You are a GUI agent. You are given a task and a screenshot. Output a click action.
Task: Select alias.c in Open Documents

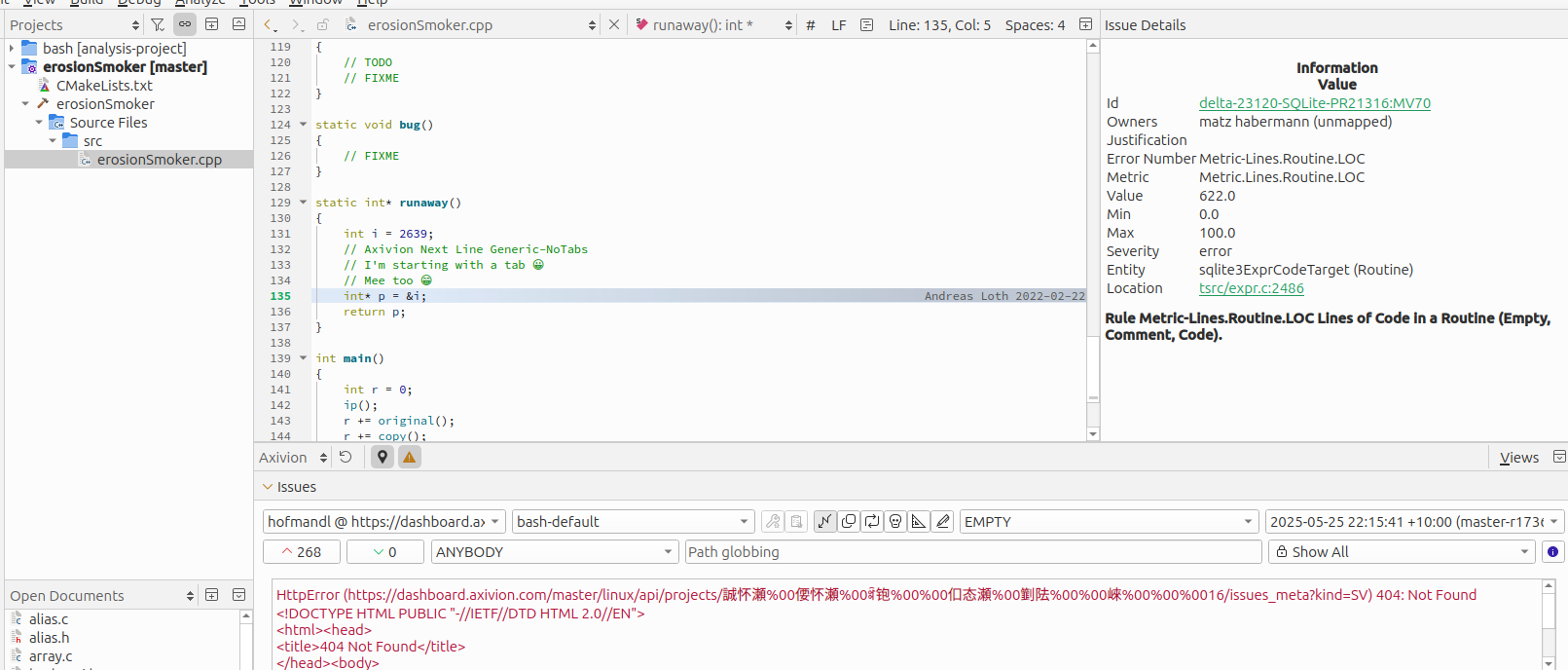pos(49,619)
